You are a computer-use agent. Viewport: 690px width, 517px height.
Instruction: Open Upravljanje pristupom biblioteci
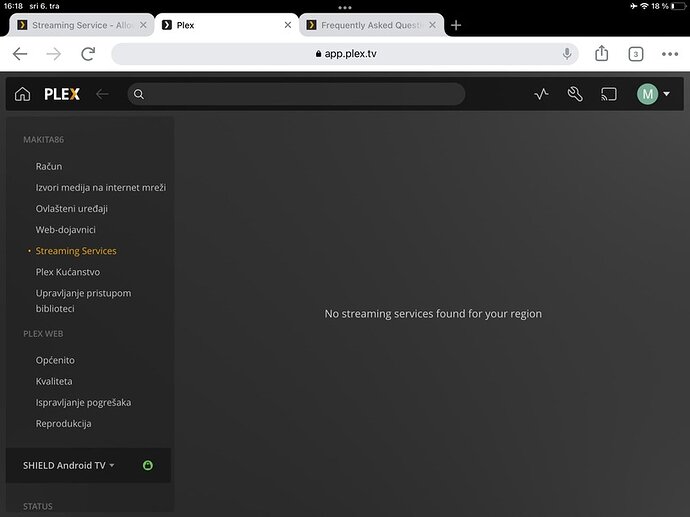[83, 301]
